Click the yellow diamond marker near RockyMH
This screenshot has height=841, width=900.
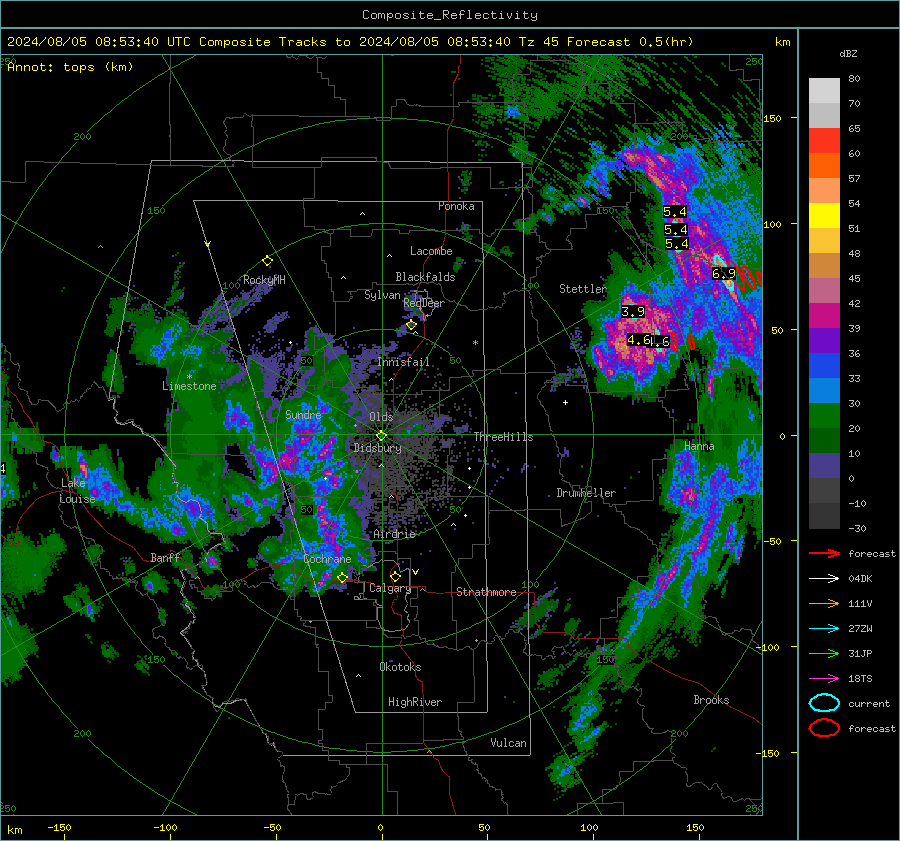[267, 261]
